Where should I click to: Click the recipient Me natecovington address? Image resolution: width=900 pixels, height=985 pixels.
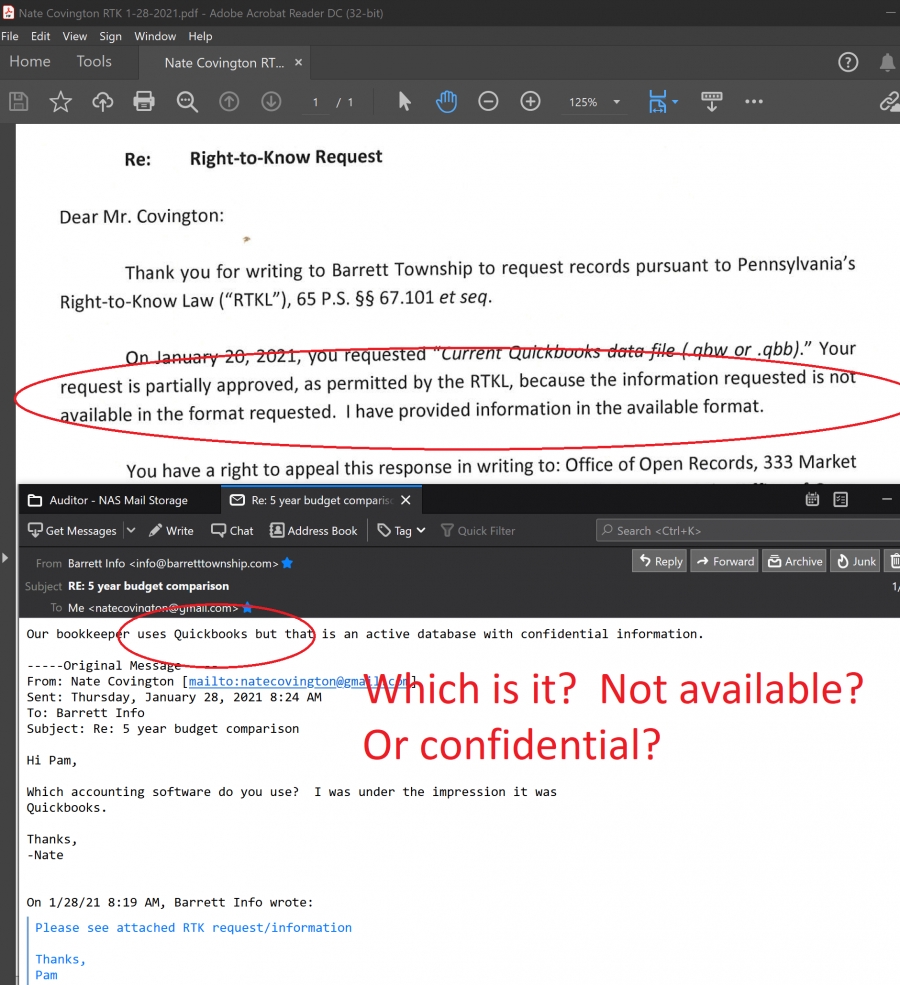coord(153,608)
